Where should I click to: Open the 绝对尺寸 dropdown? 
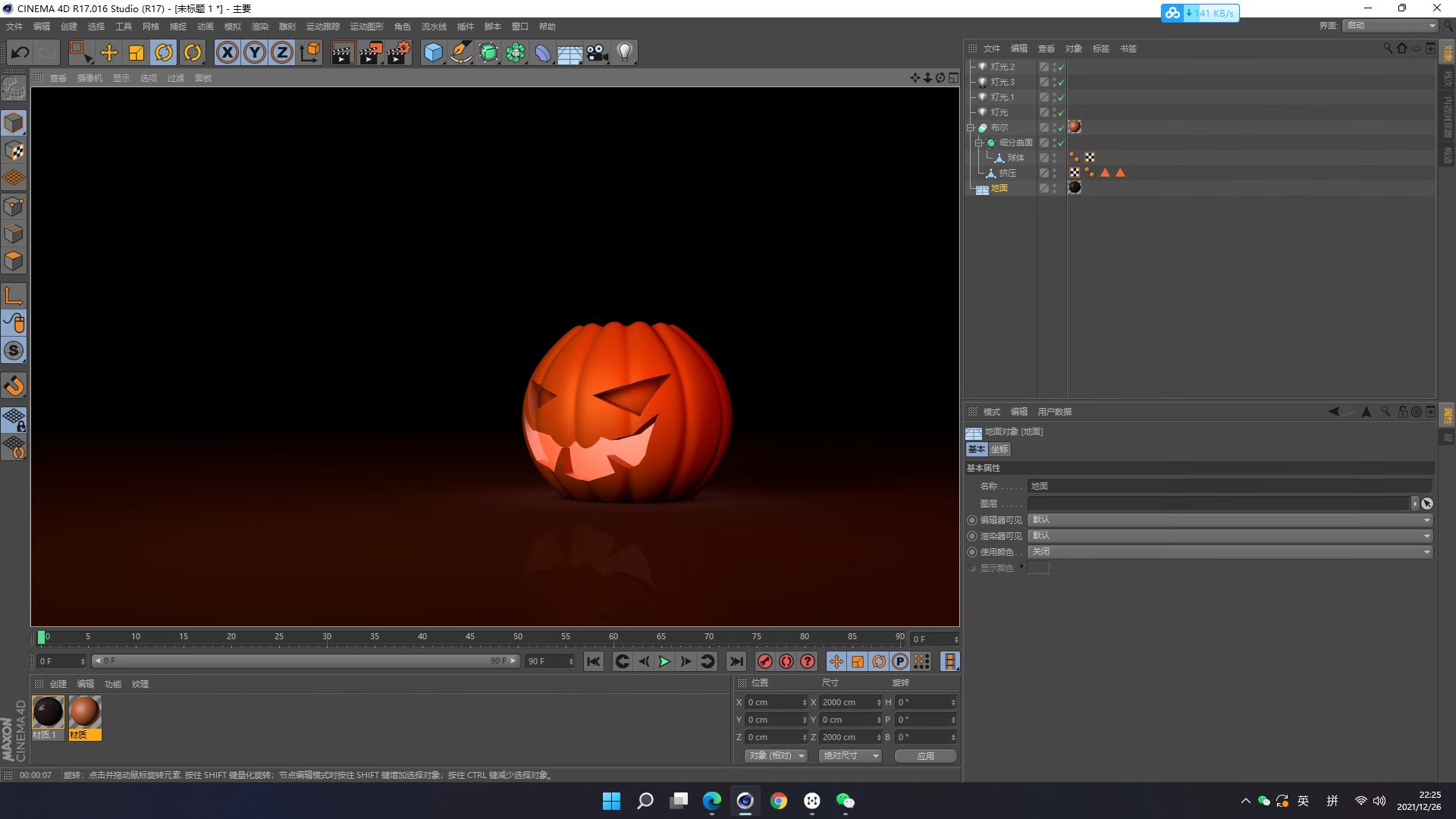click(850, 756)
